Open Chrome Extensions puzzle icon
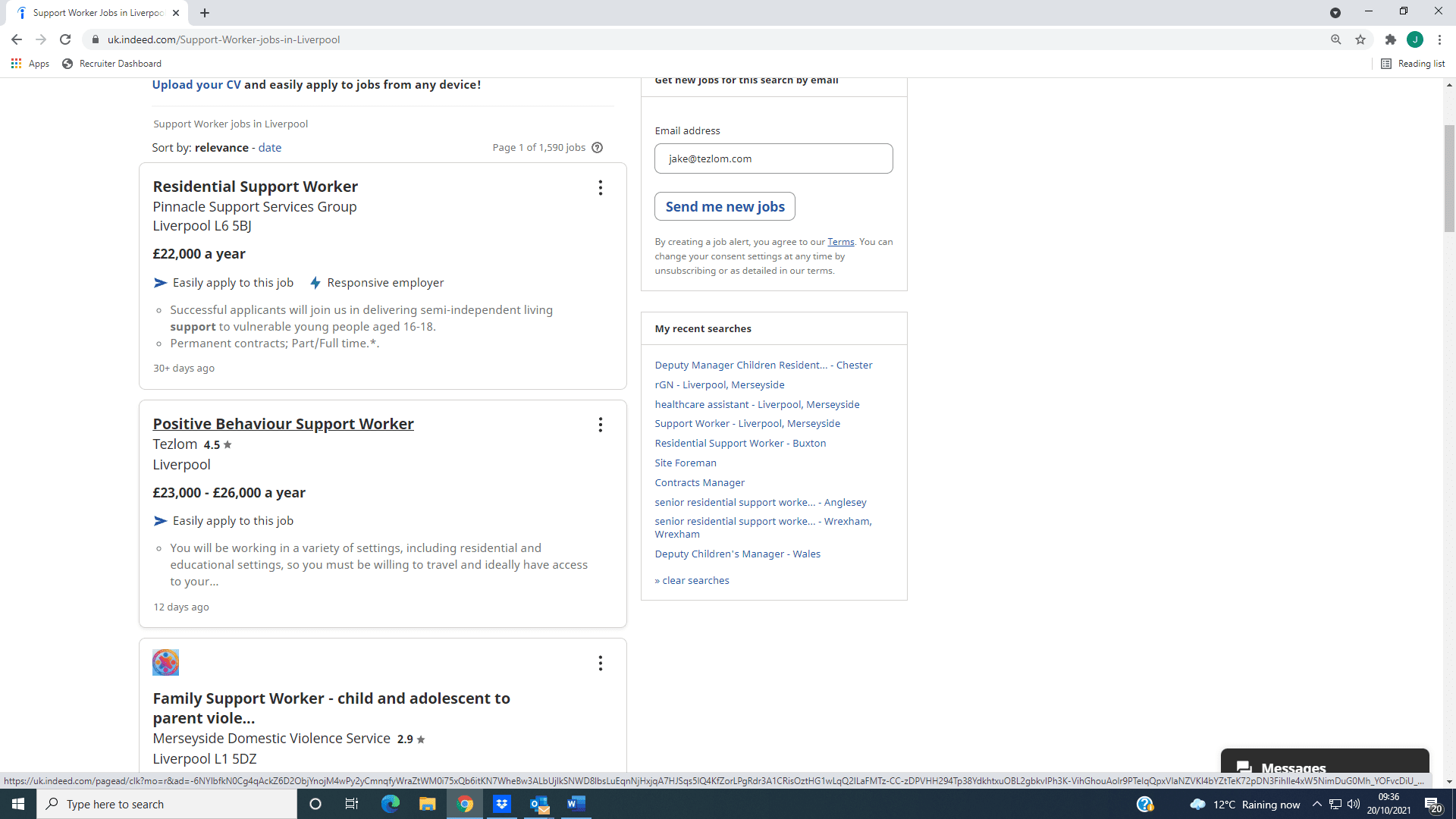 pyautogui.click(x=1390, y=39)
